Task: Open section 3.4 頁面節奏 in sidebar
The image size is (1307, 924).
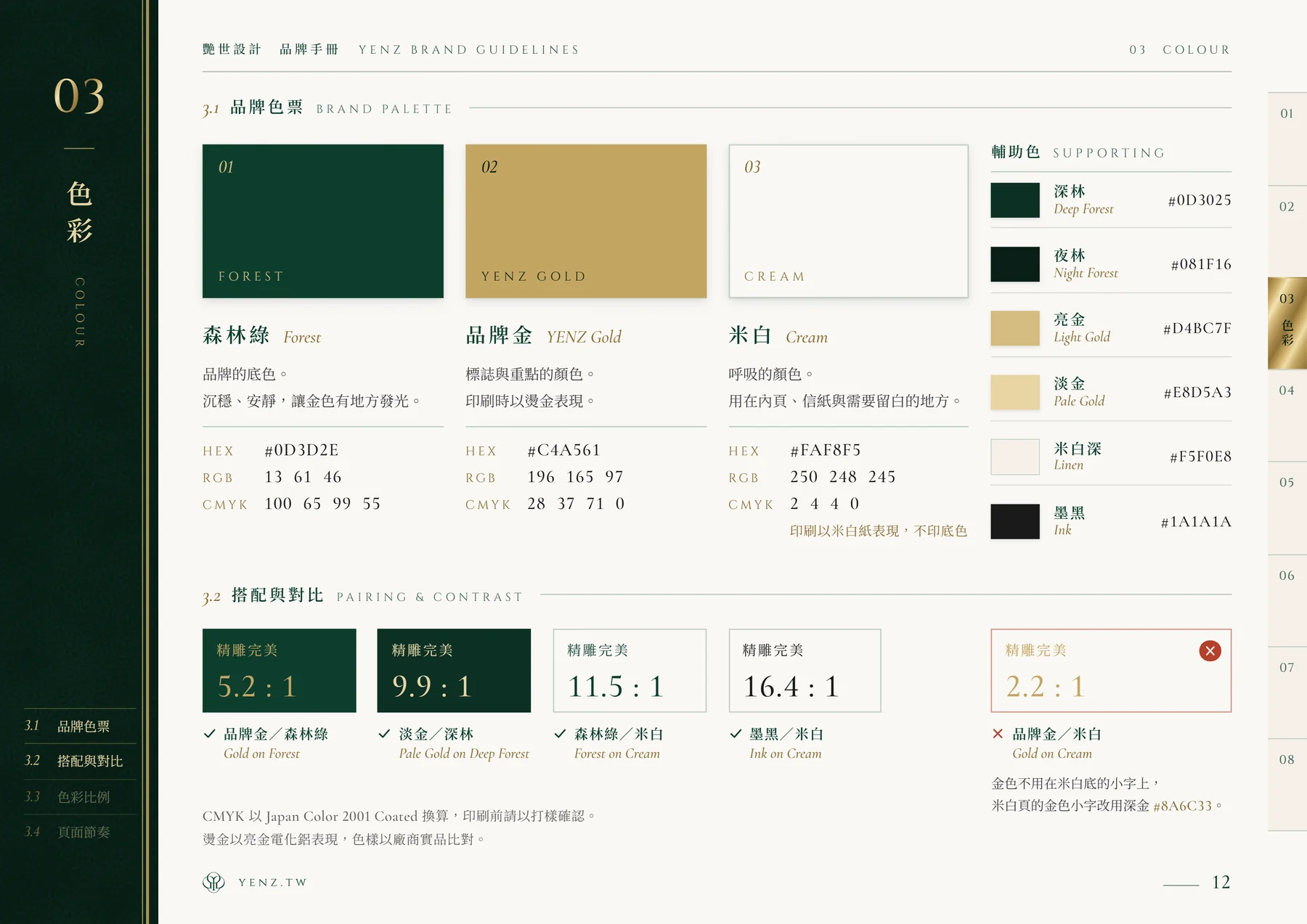Action: coord(80,832)
